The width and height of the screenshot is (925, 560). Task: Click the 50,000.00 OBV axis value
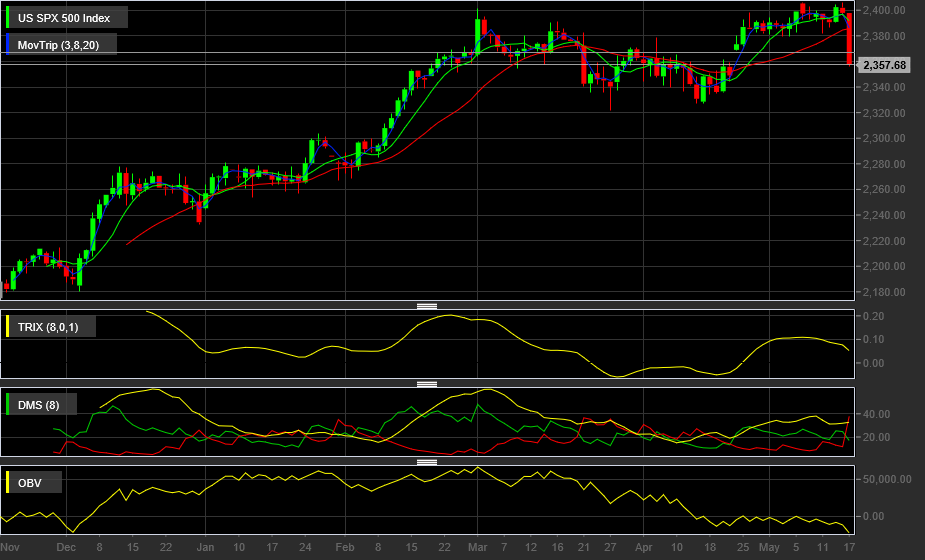(887, 479)
